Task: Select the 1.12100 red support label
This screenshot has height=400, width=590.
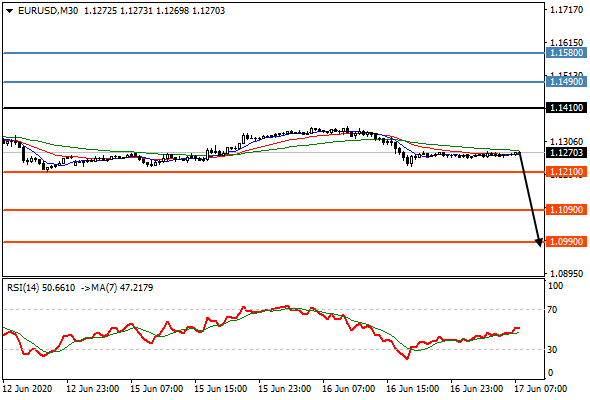Action: 566,172
